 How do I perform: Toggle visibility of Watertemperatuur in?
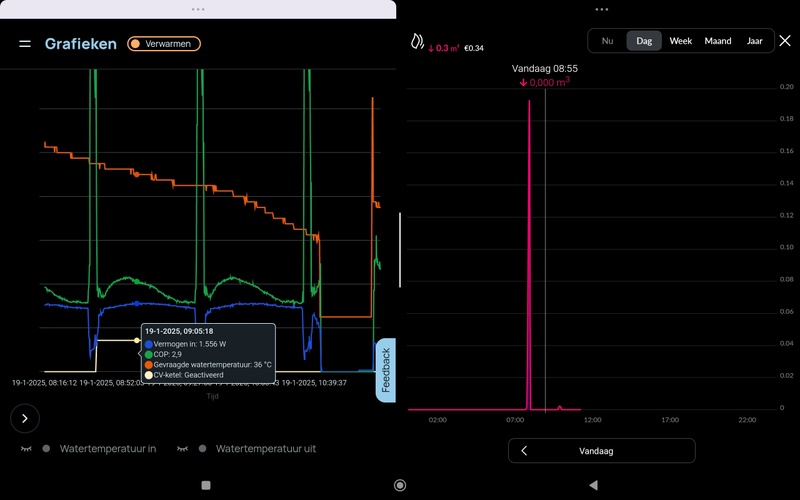[x=27, y=449]
